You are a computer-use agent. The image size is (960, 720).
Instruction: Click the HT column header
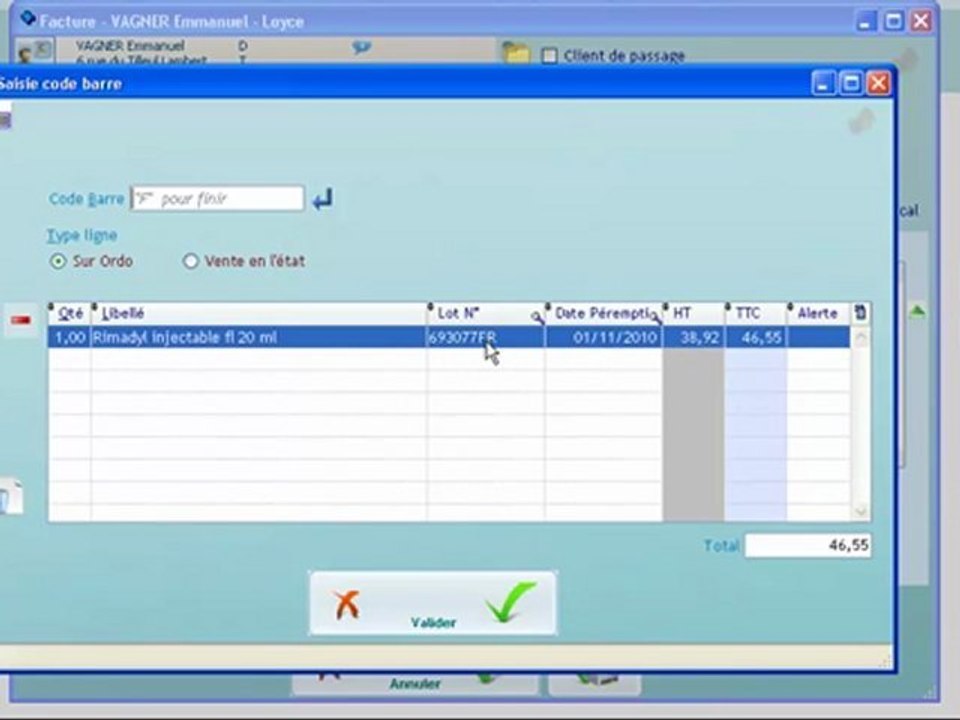694,313
